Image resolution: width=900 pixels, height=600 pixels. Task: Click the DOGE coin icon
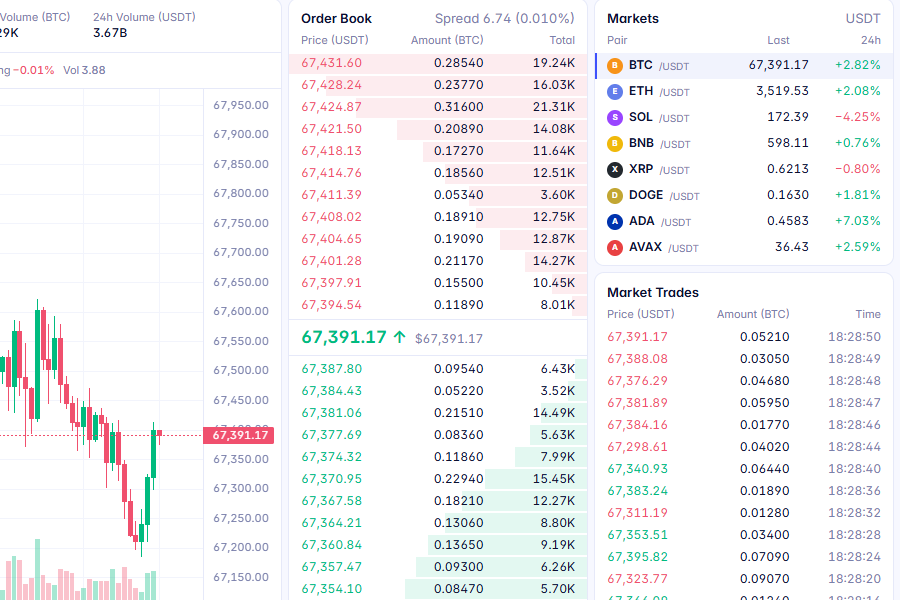point(615,196)
